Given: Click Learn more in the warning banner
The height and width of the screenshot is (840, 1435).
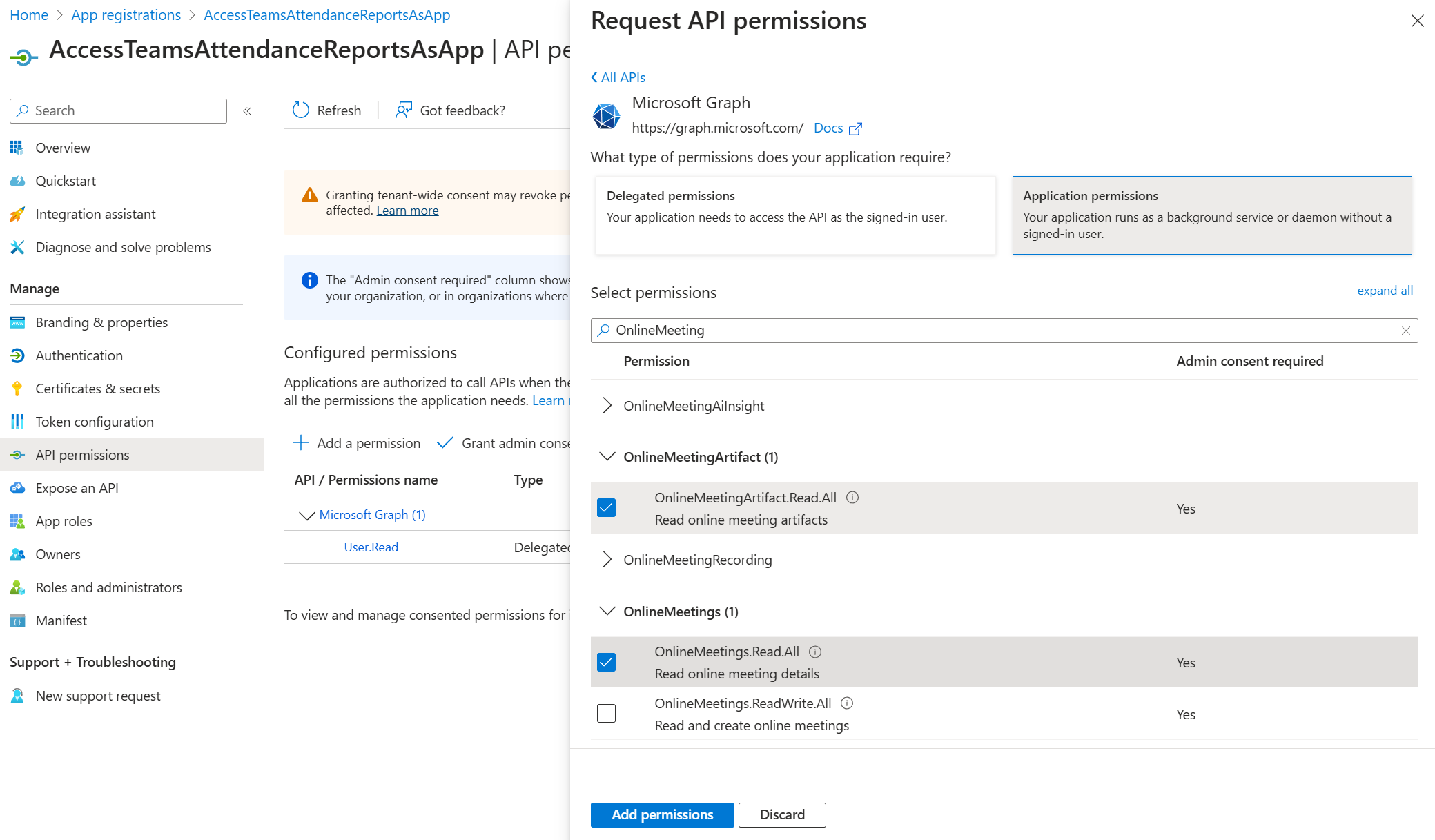Looking at the screenshot, I should click(407, 211).
